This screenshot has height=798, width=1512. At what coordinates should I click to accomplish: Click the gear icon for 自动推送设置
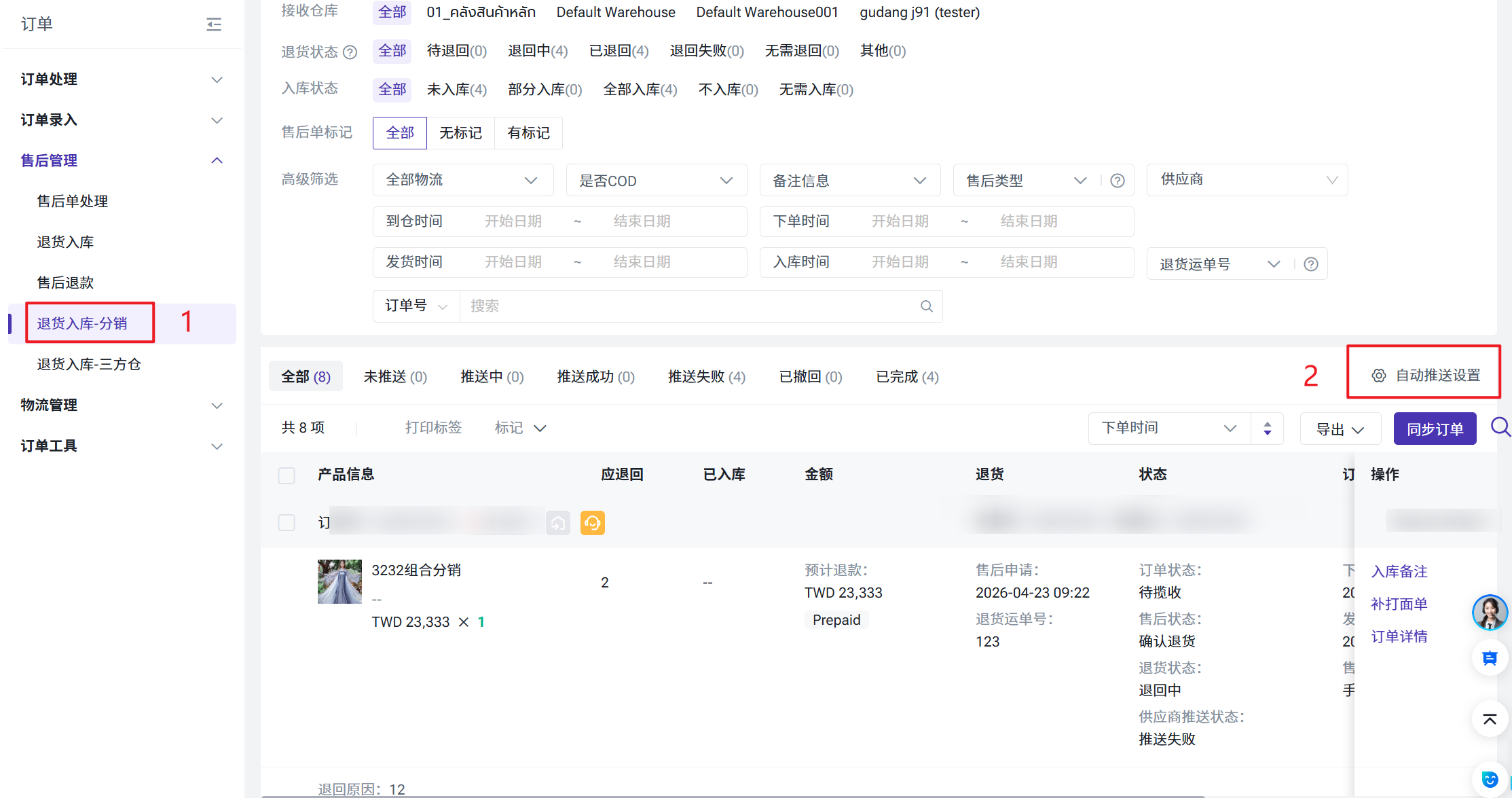tap(1378, 376)
